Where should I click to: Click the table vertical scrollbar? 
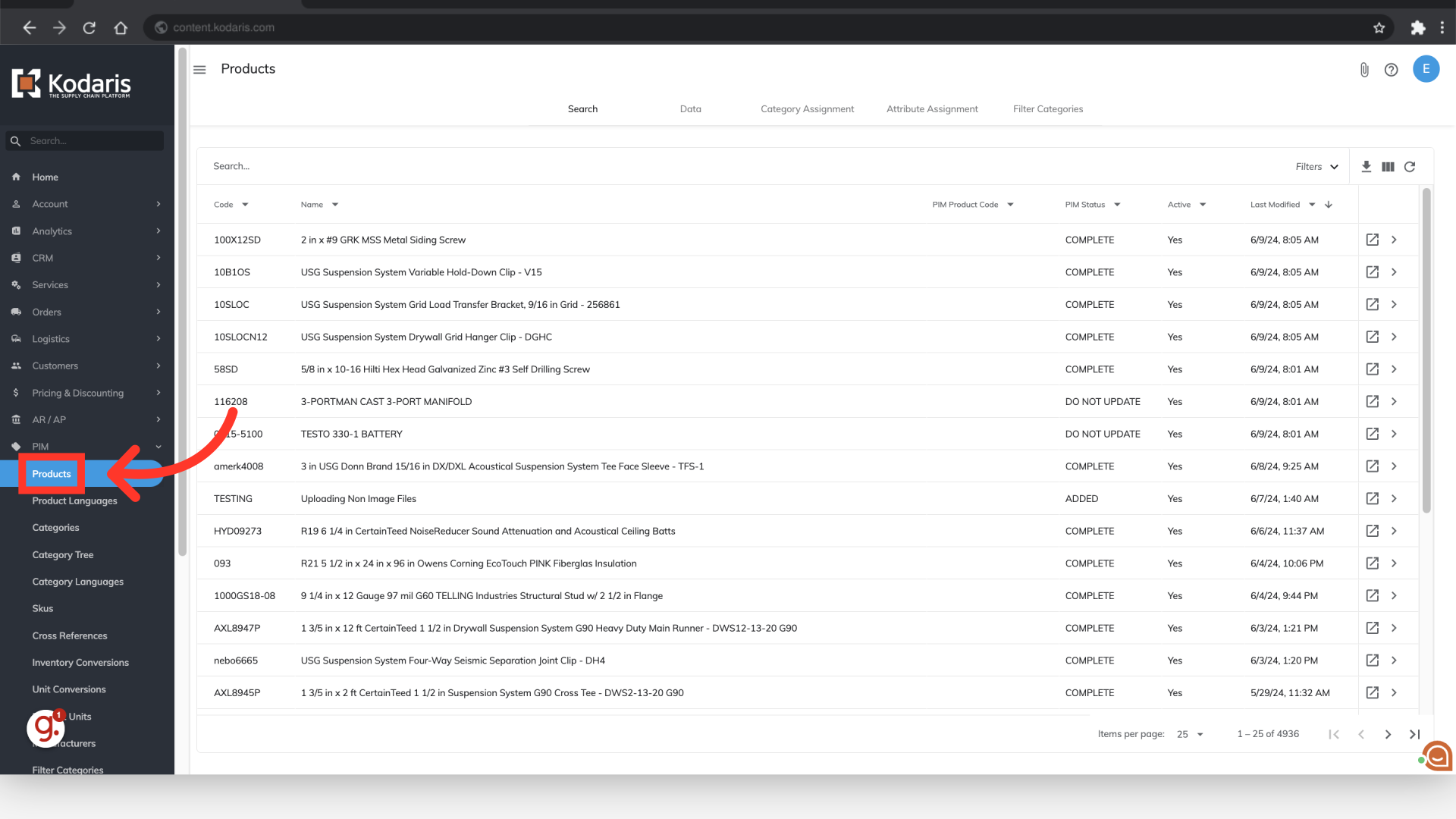pos(1426,349)
